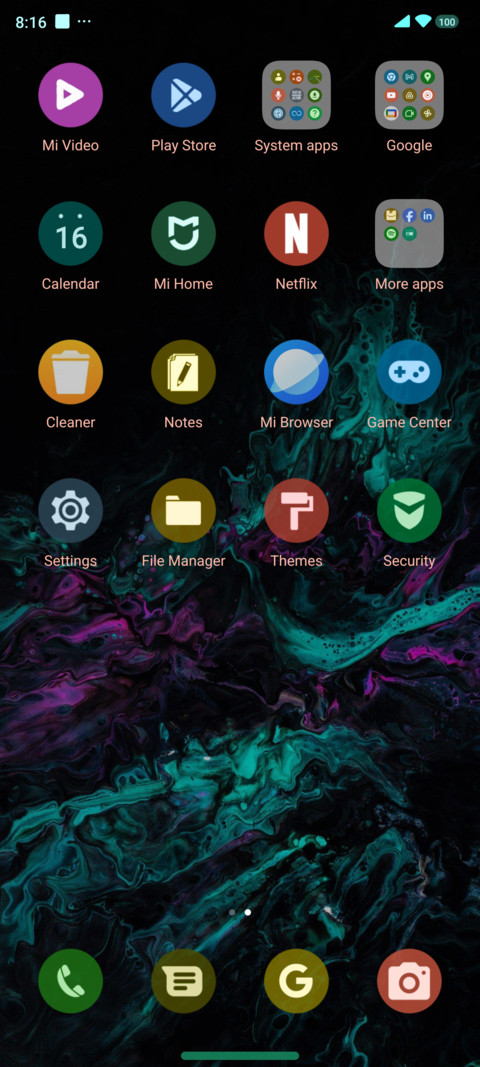Tap the "More apps" folder label
The height and width of the screenshot is (1067, 480).
(x=409, y=284)
